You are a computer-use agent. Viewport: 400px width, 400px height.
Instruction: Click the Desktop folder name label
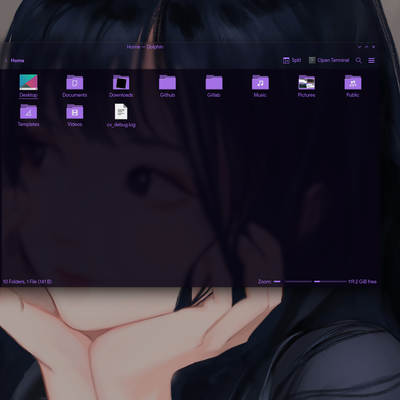click(28, 95)
